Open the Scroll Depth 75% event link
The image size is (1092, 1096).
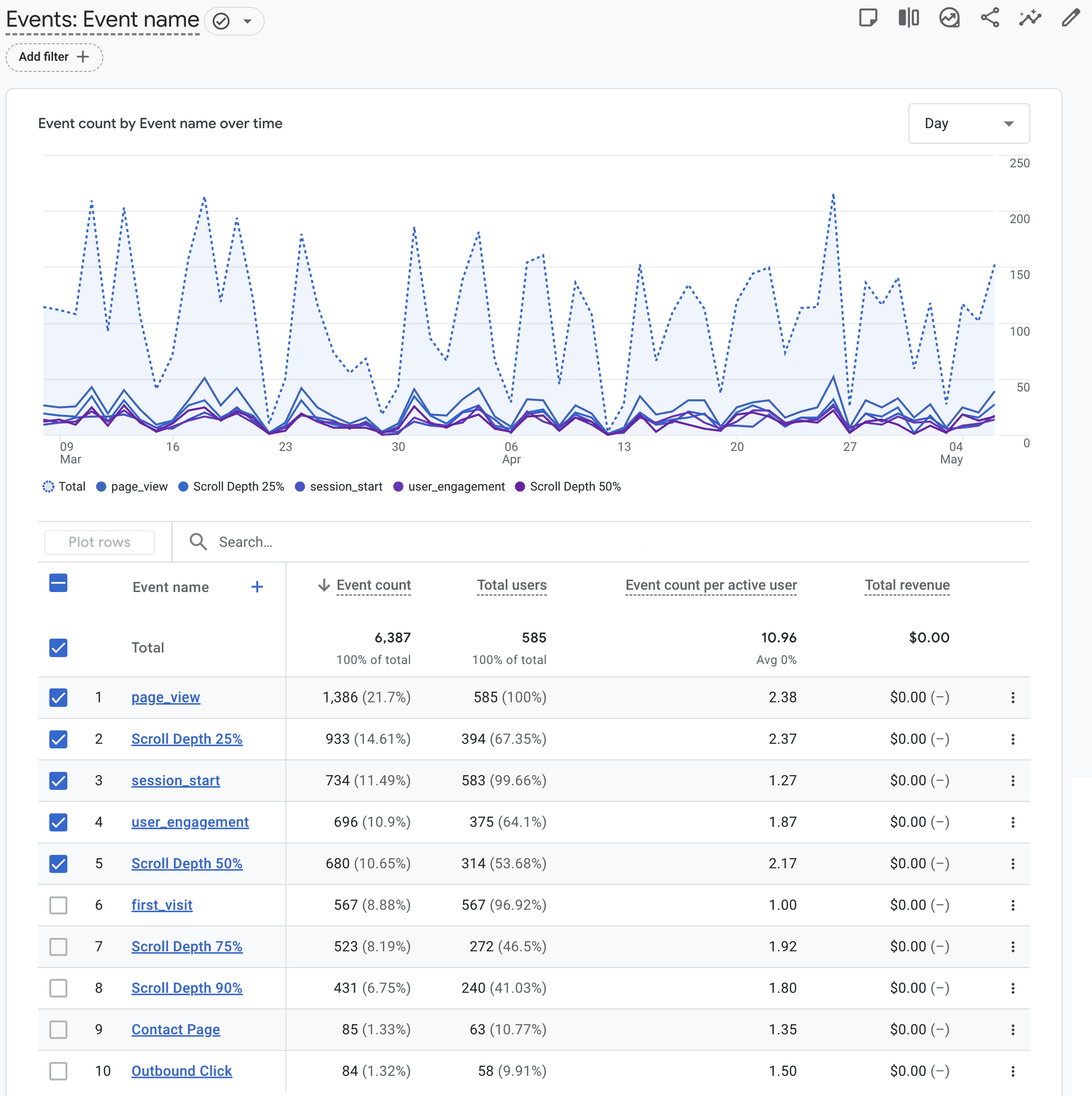click(x=187, y=946)
